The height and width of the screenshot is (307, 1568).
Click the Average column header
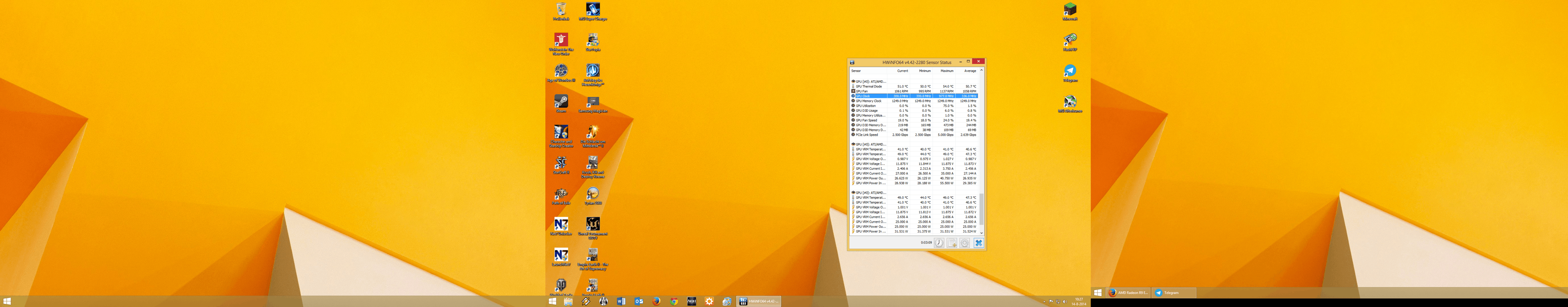pyautogui.click(x=970, y=71)
